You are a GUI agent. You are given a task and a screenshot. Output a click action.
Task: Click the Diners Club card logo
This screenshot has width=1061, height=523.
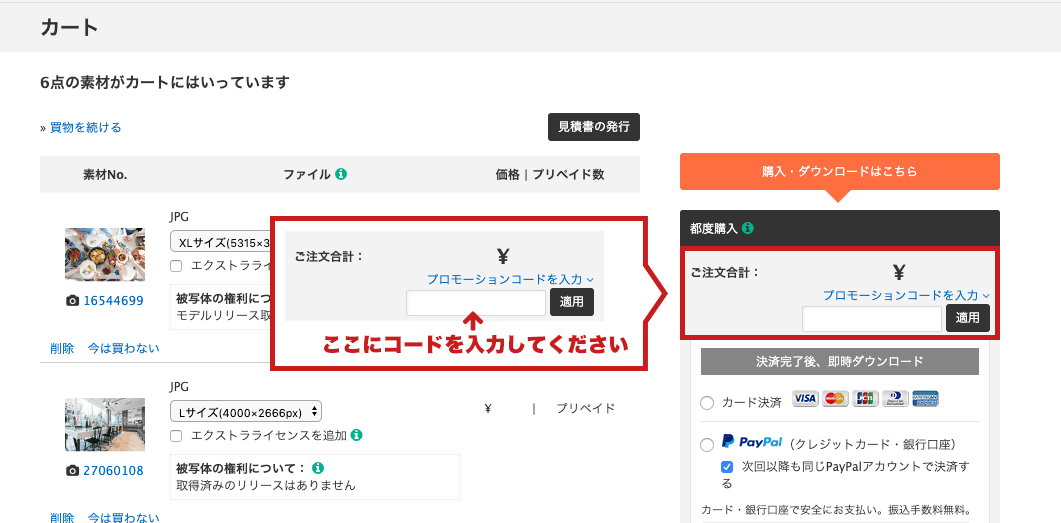click(895, 399)
